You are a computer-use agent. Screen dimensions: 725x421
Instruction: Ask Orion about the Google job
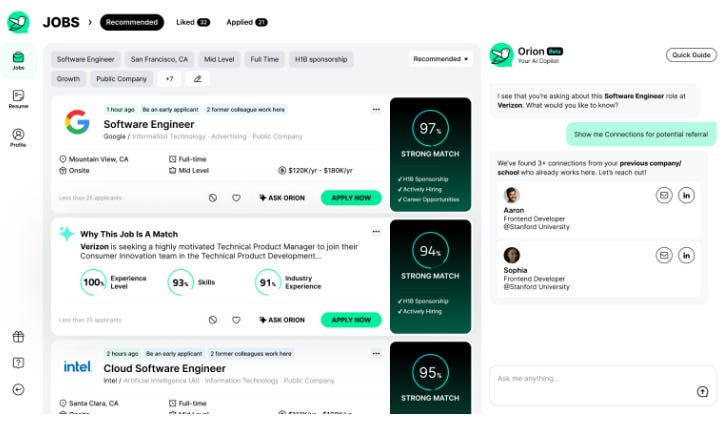click(x=282, y=198)
